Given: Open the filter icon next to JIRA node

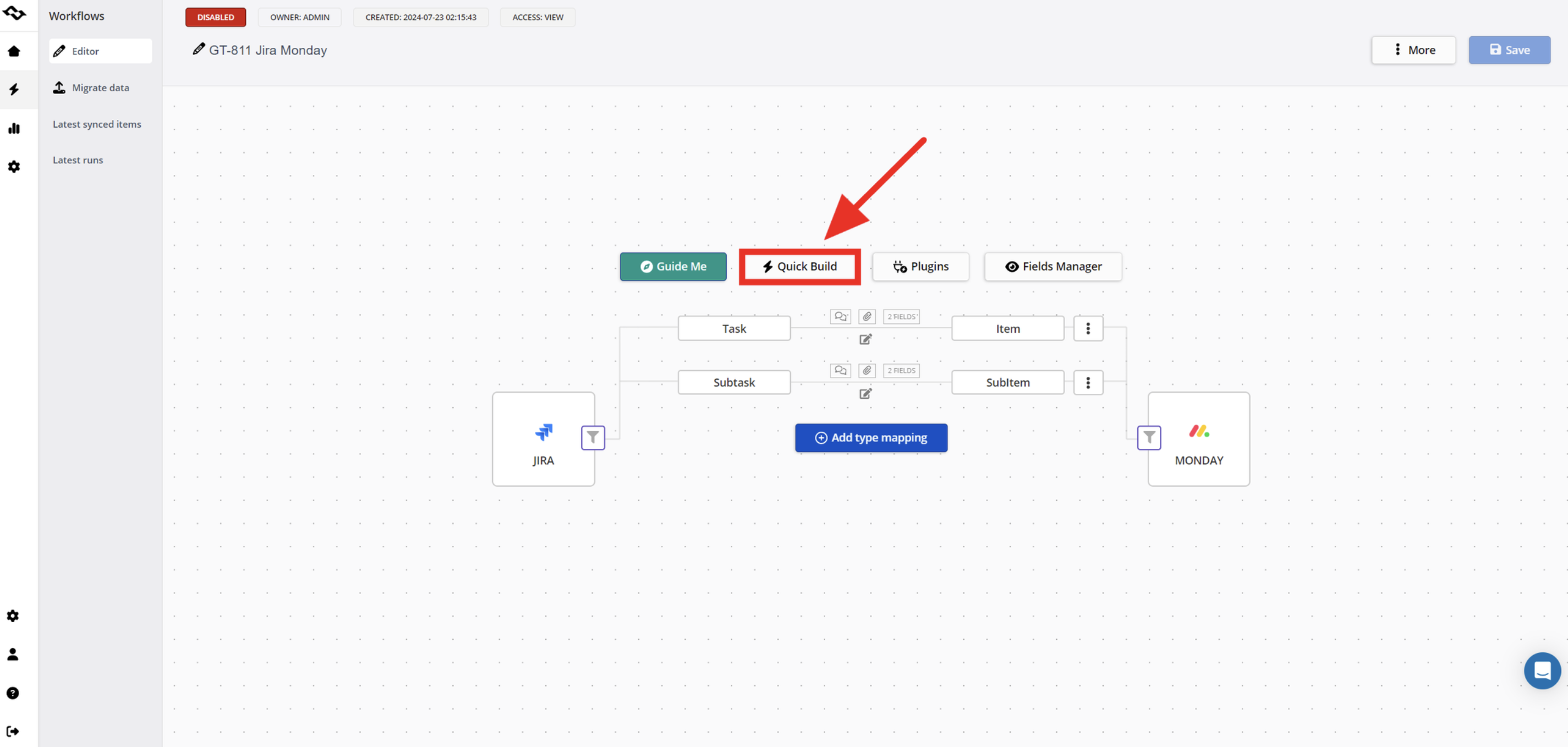Looking at the screenshot, I should (x=592, y=437).
